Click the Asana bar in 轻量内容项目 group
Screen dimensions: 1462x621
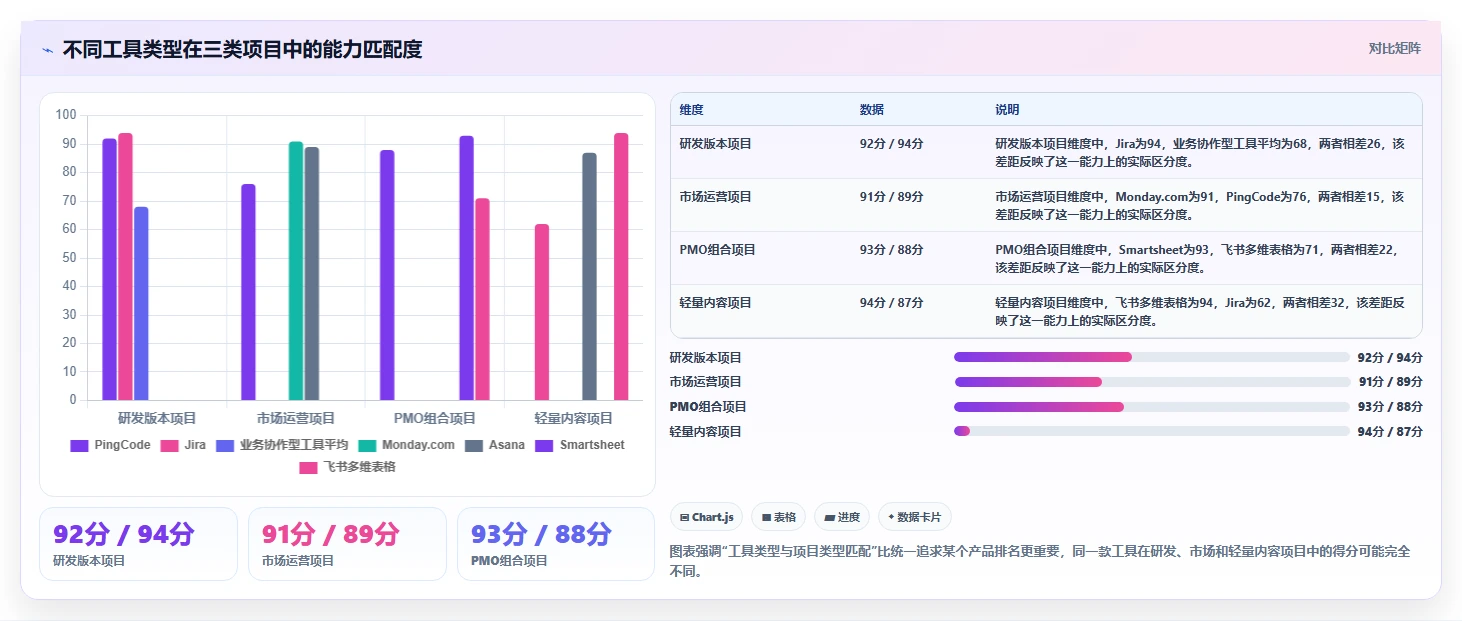click(589, 277)
